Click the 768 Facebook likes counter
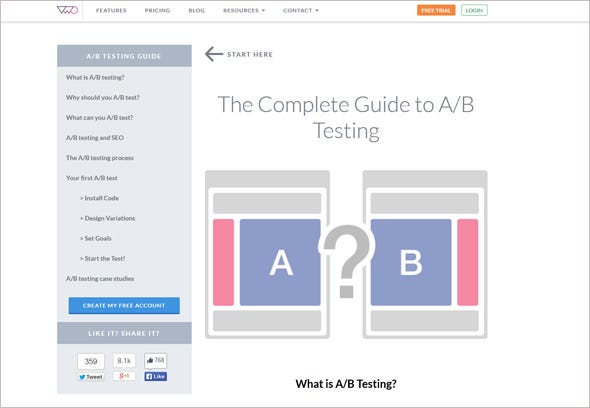This screenshot has height=408, width=590. [x=156, y=361]
